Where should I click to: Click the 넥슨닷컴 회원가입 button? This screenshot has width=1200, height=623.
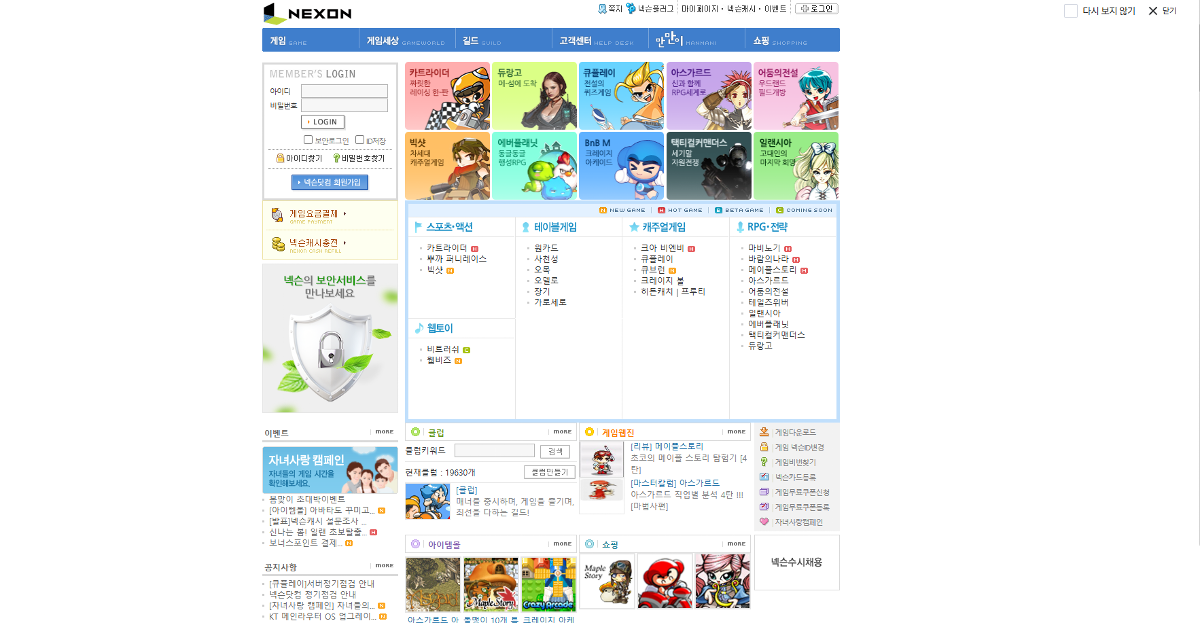click(330, 183)
